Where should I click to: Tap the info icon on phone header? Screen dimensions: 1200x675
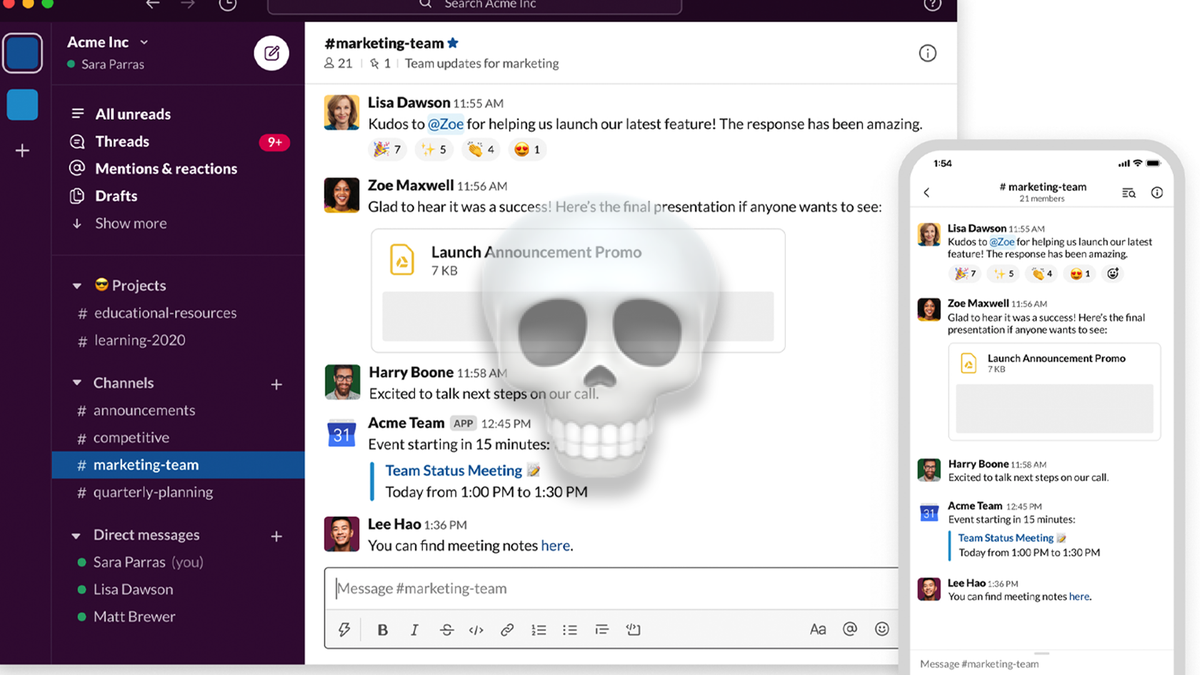click(x=1157, y=193)
